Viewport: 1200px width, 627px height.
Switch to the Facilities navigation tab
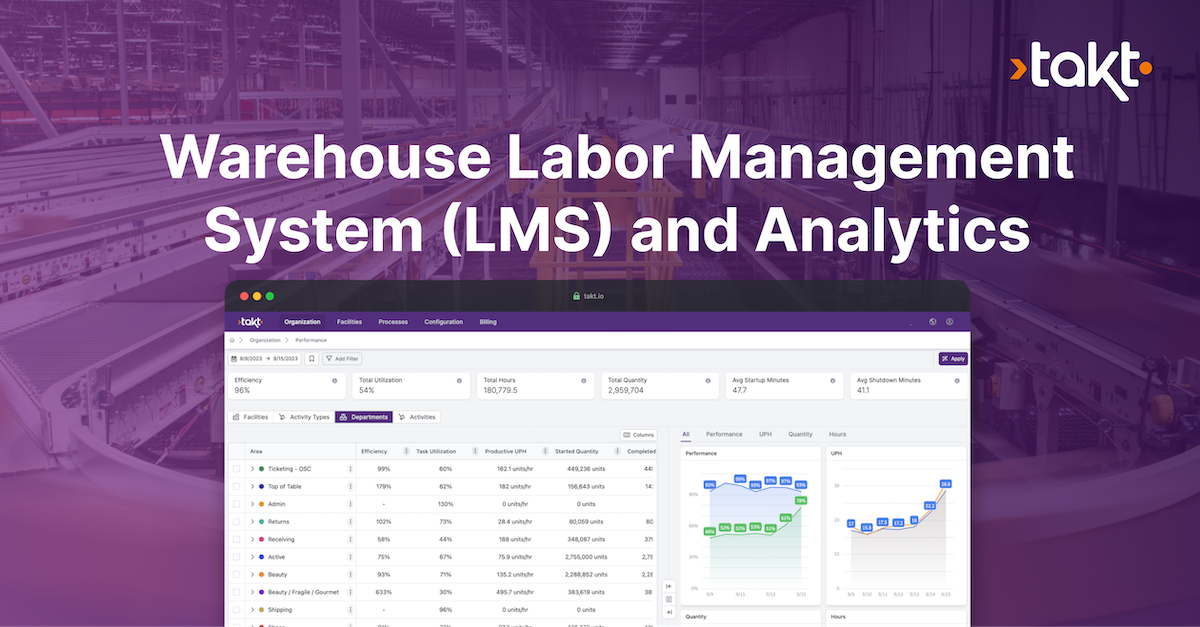tap(350, 322)
